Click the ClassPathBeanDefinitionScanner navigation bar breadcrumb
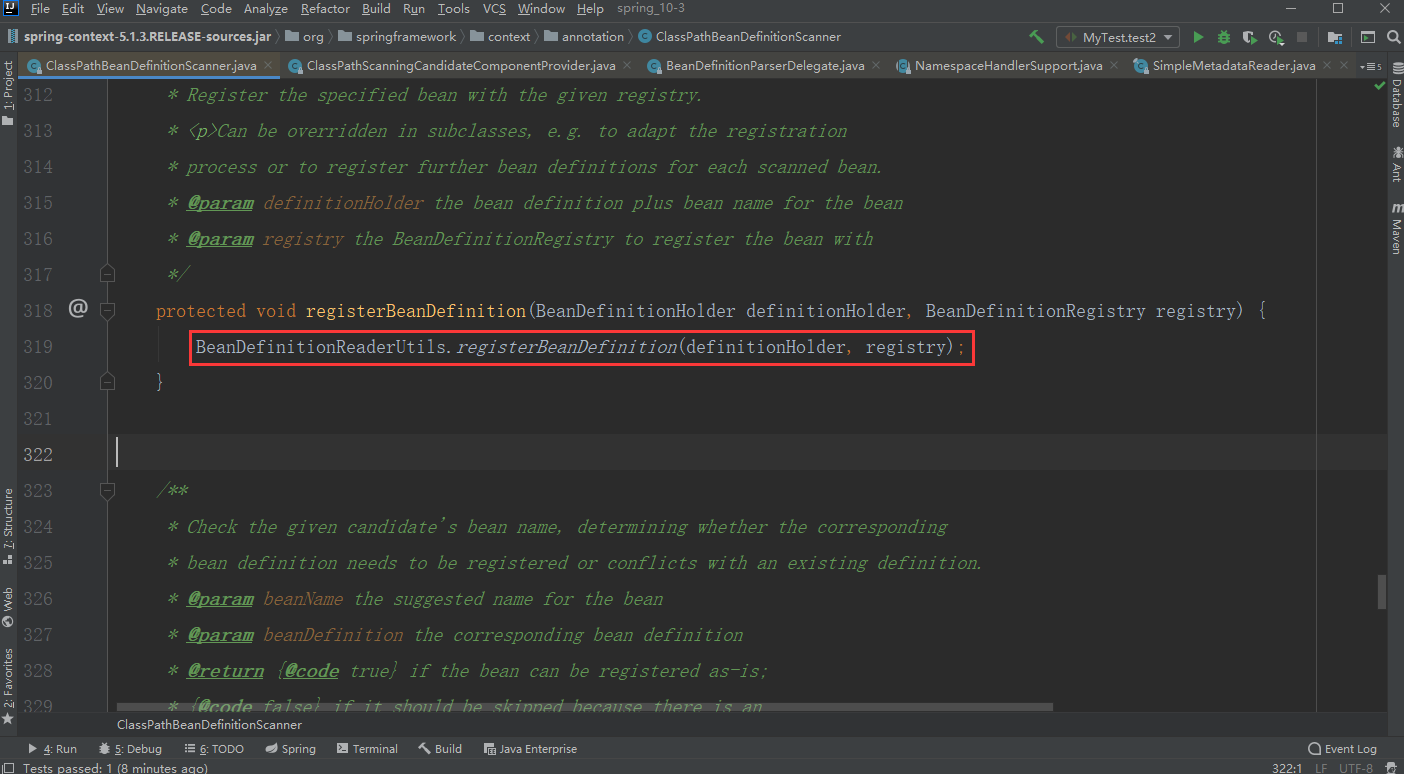Viewport: 1404px width, 774px height. pyautogui.click(x=740, y=37)
